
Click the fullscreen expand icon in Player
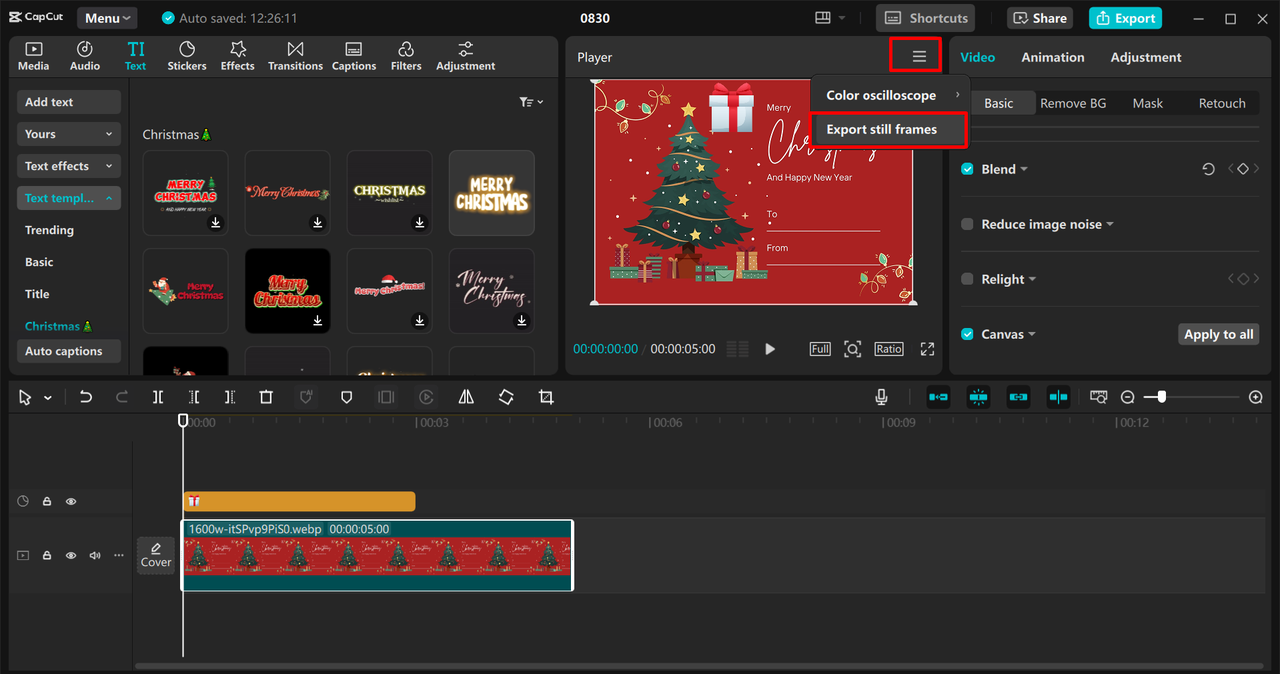pyautogui.click(x=927, y=349)
